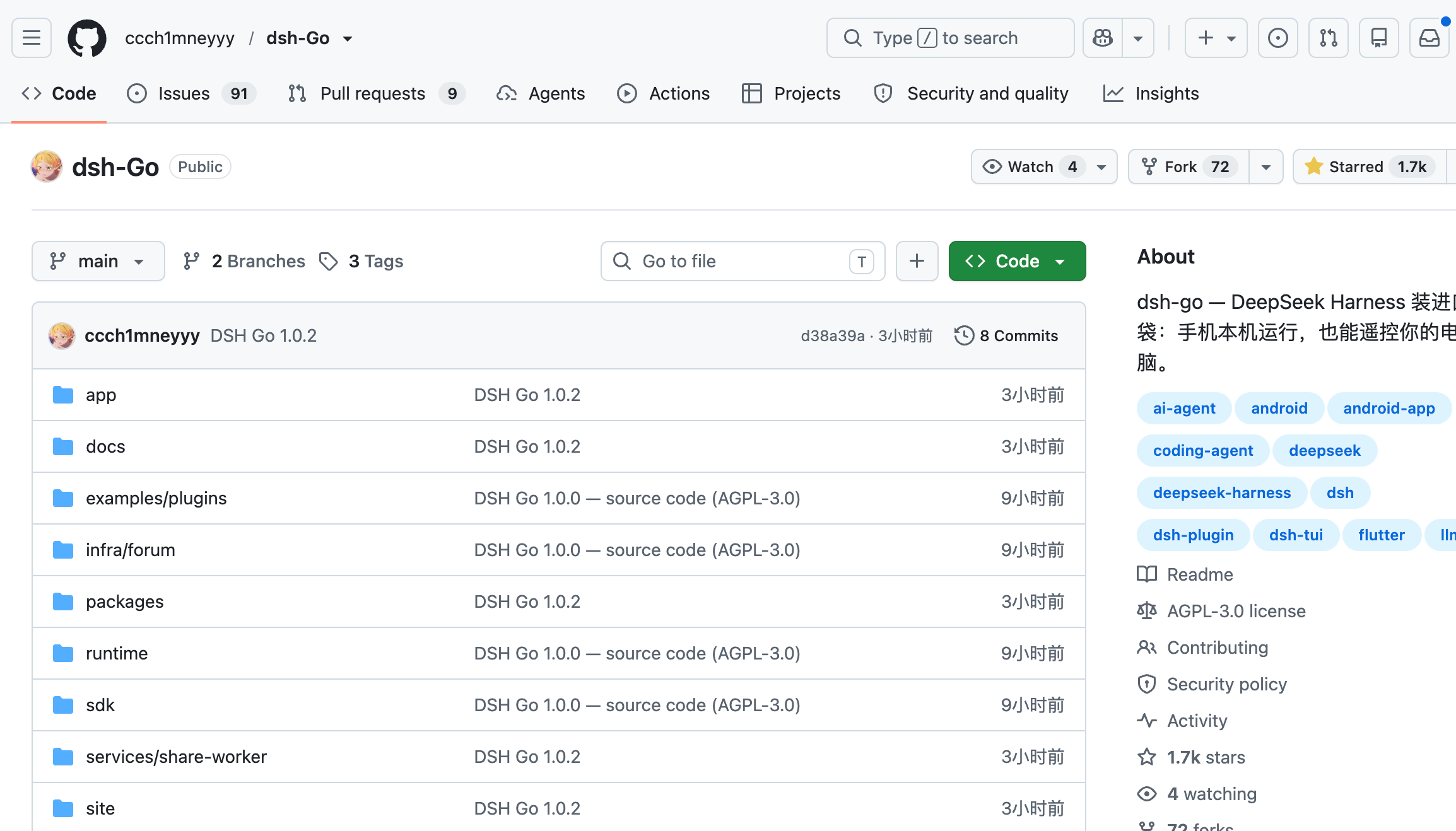Open the app folder

click(101, 395)
